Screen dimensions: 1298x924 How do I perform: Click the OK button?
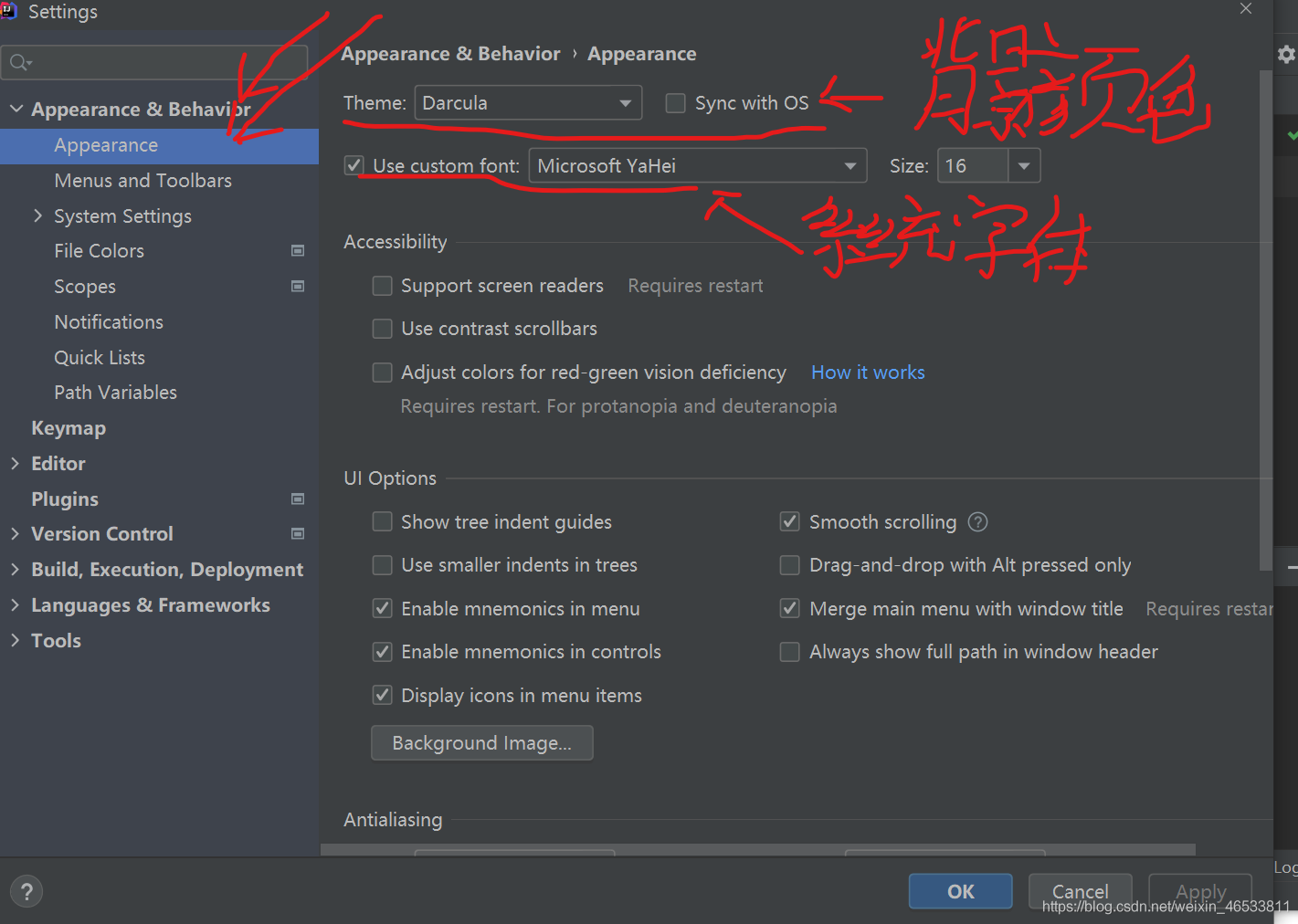[x=960, y=891]
